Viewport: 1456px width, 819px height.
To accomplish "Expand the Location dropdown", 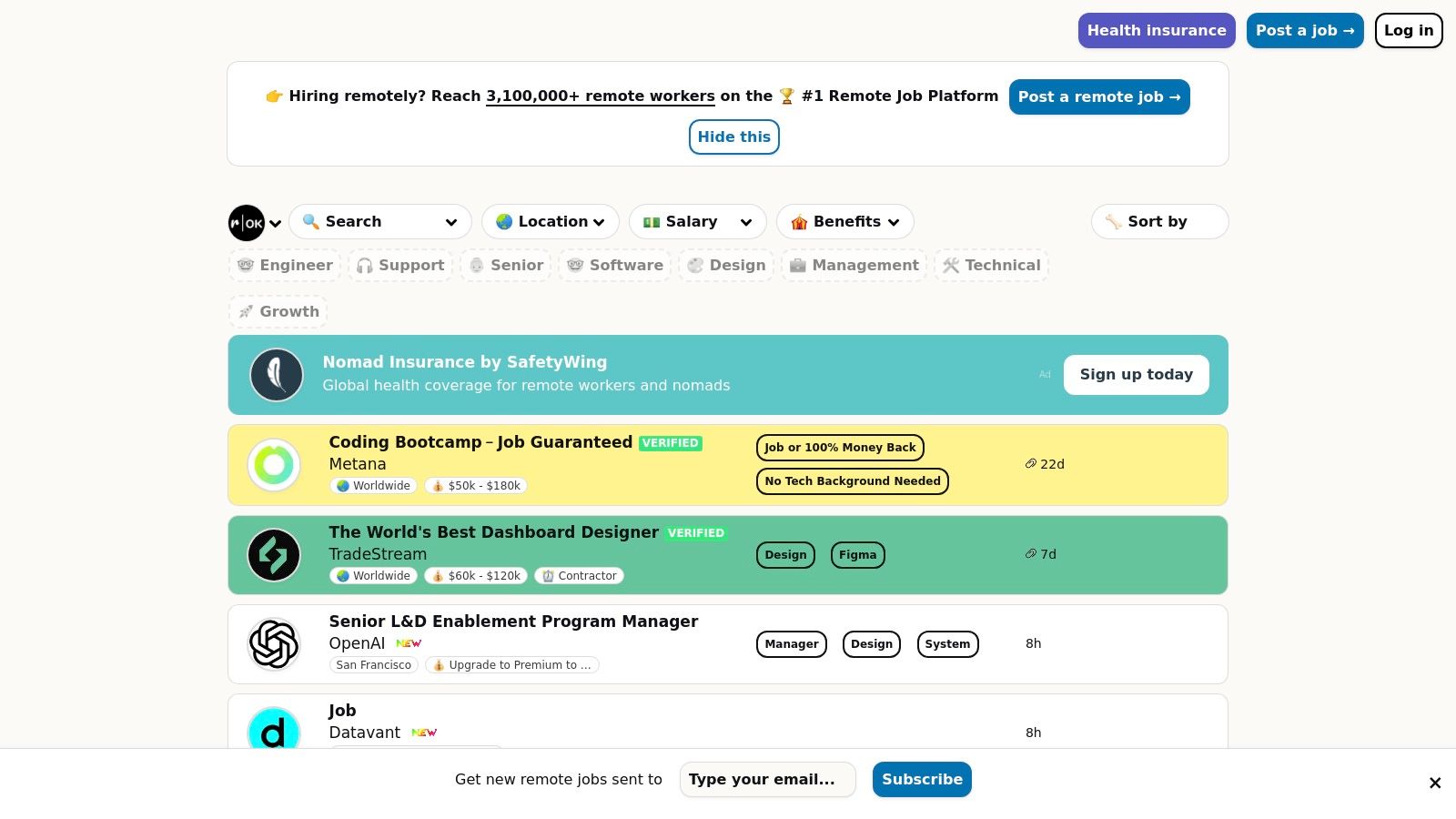I will [550, 222].
